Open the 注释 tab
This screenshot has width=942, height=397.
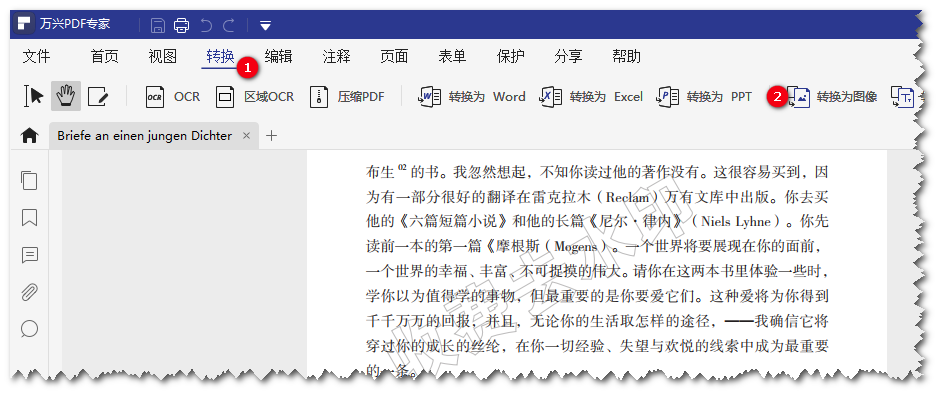[336, 56]
